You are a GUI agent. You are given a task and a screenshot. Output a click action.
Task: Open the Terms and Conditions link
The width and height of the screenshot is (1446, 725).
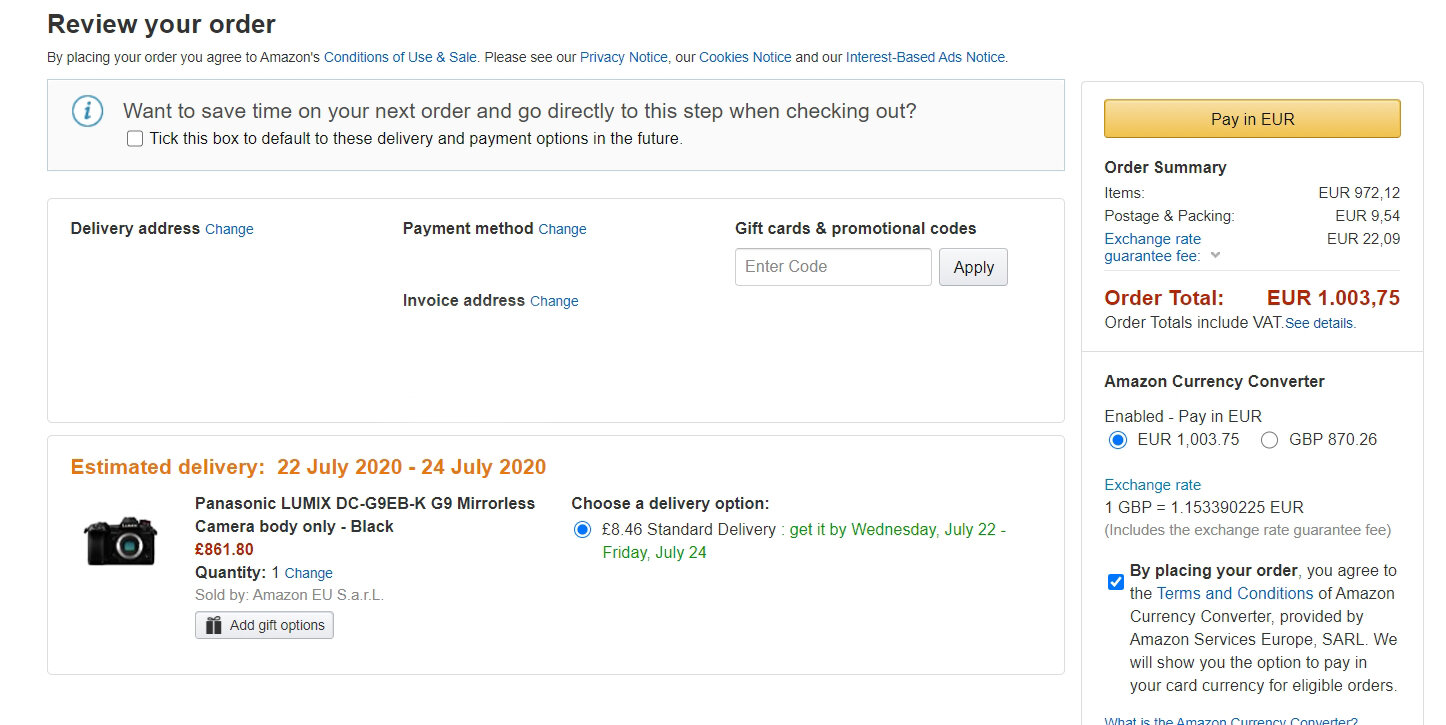point(1235,593)
